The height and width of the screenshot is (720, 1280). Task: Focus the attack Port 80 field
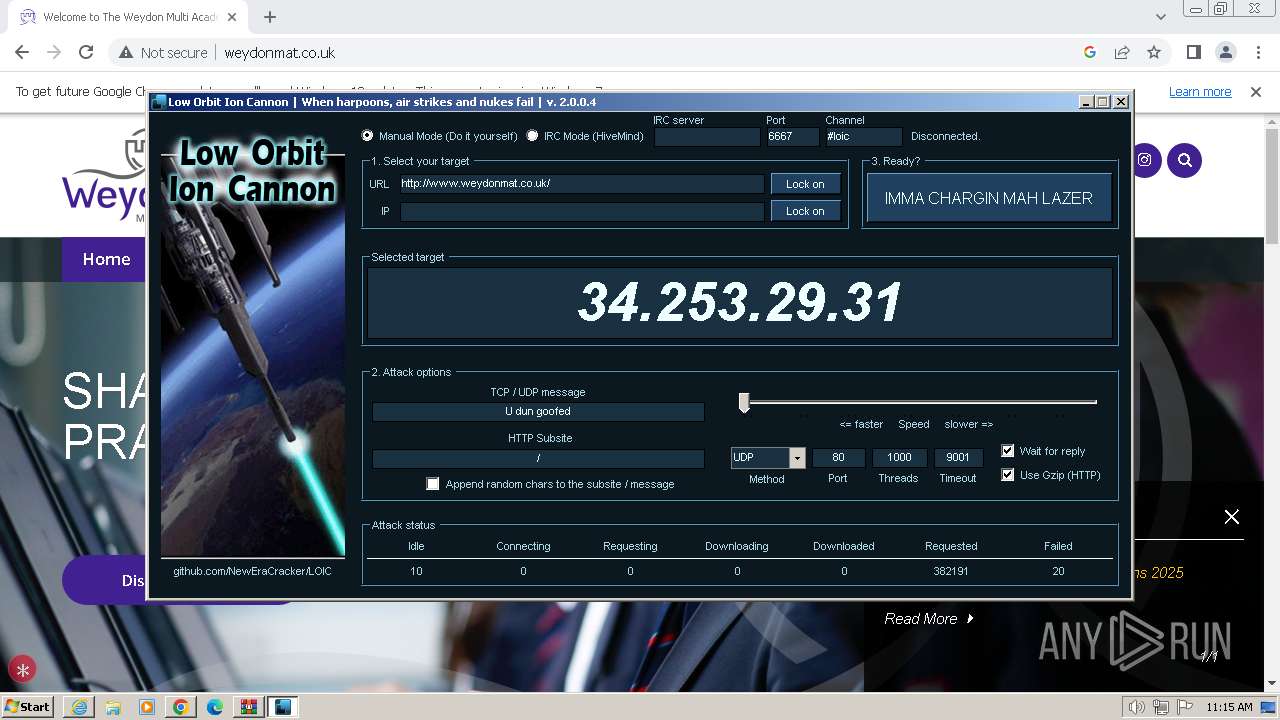(838, 458)
